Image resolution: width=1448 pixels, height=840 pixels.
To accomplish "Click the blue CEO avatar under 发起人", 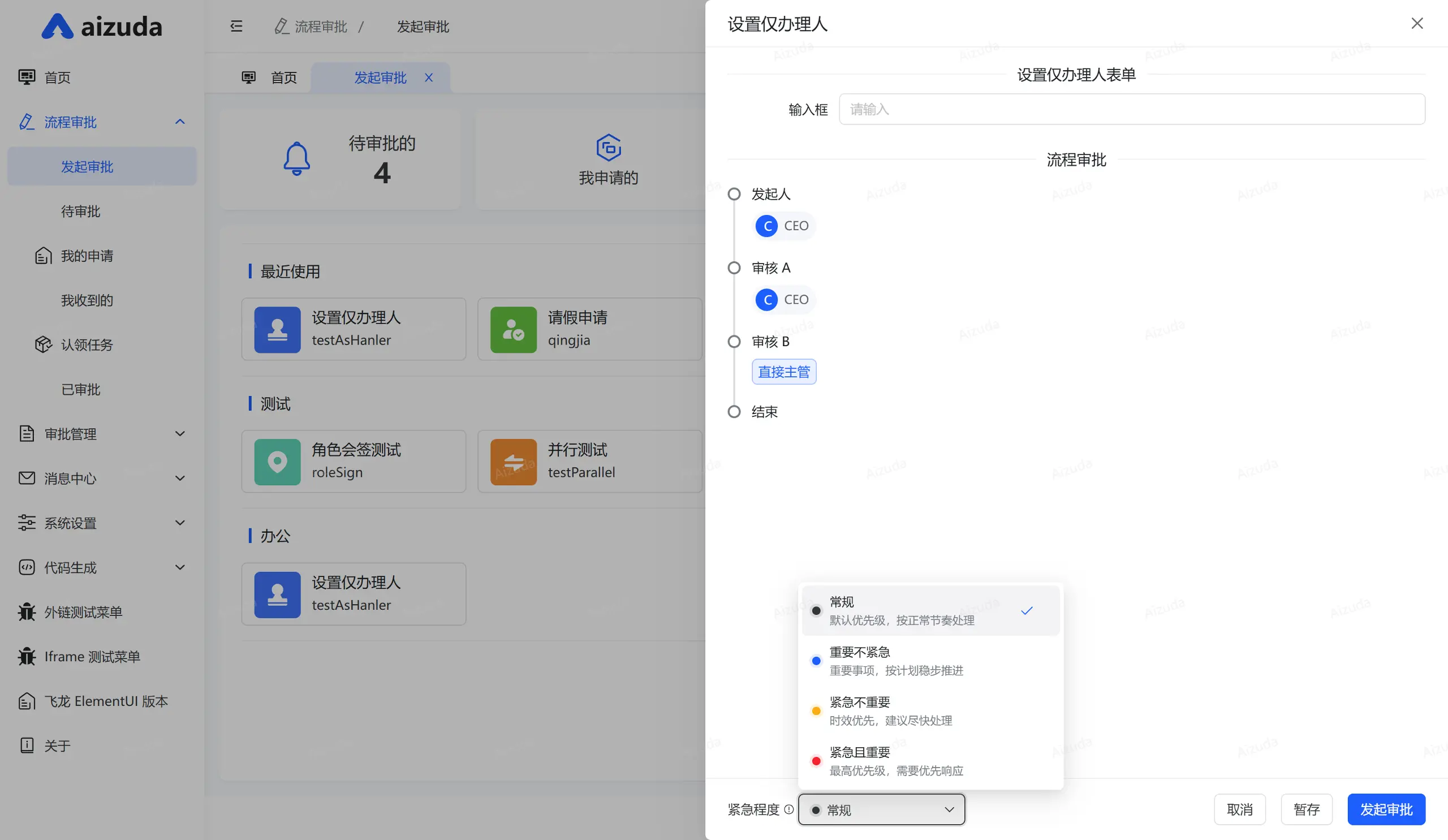I will [x=766, y=226].
